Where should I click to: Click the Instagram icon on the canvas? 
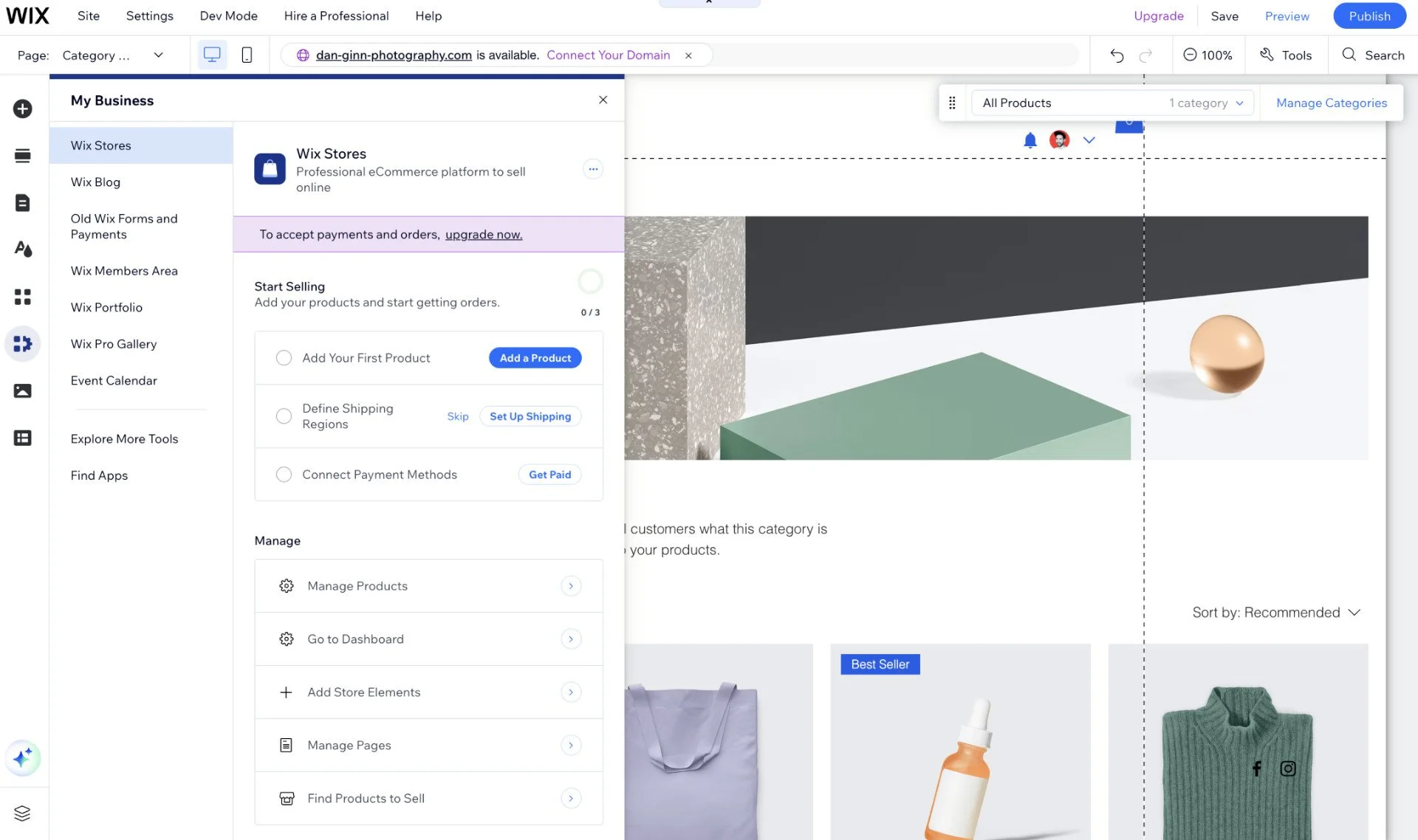(1288, 768)
